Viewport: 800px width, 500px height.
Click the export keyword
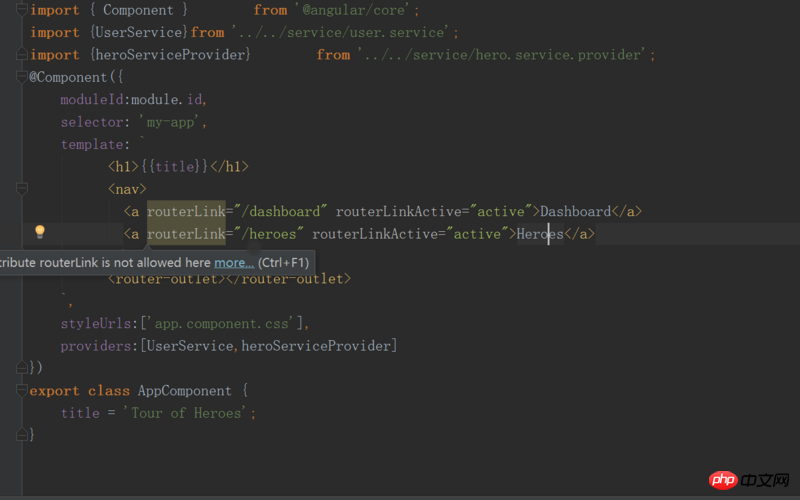pos(55,391)
